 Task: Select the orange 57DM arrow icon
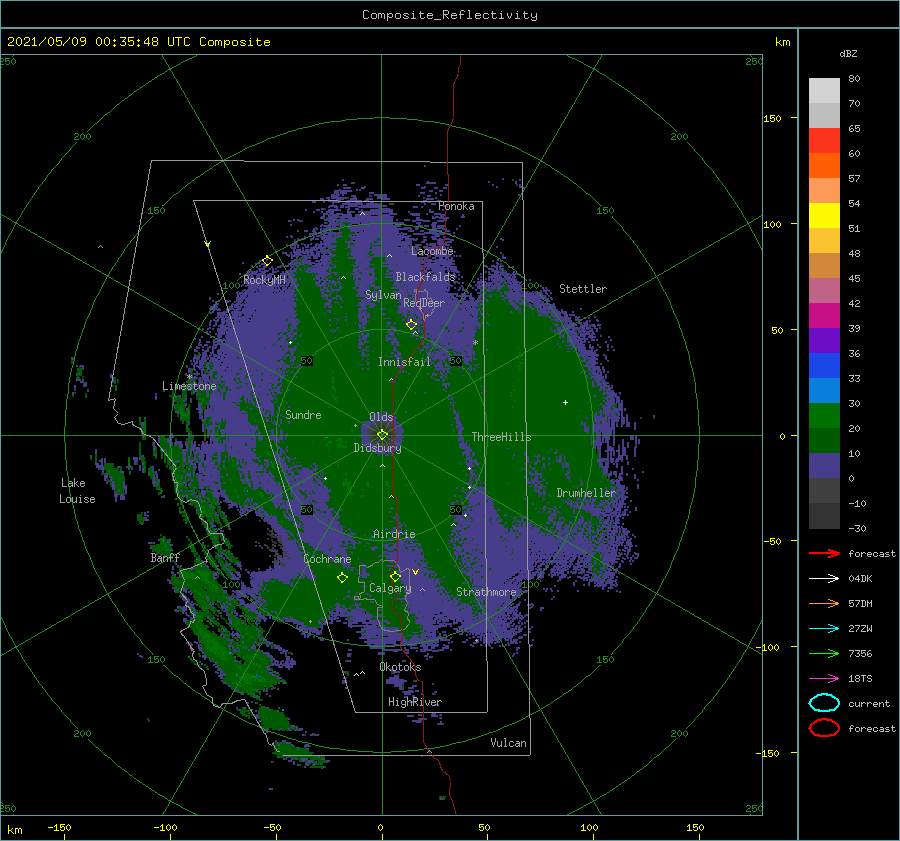coord(824,603)
